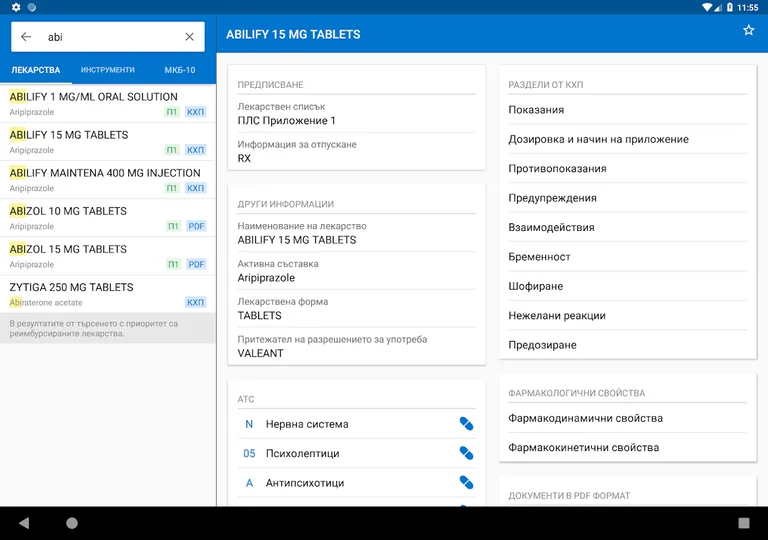Open ATC row Антипсихотици

(x=357, y=483)
